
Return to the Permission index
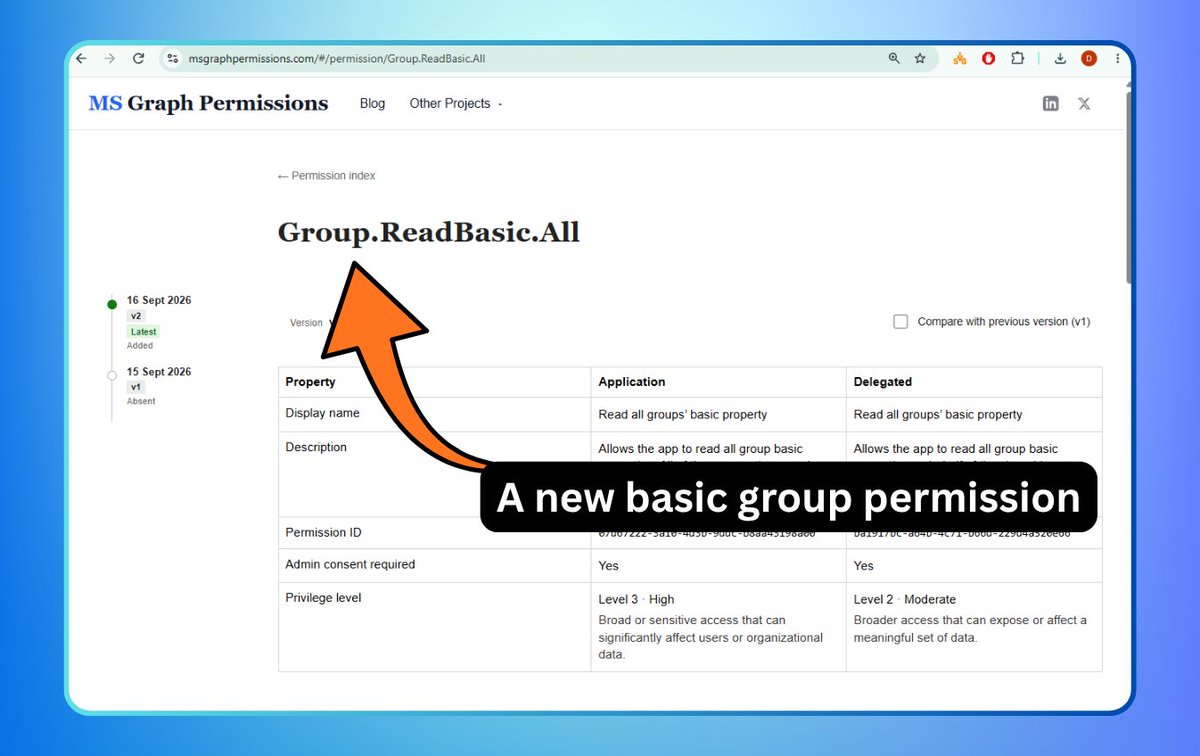point(326,176)
